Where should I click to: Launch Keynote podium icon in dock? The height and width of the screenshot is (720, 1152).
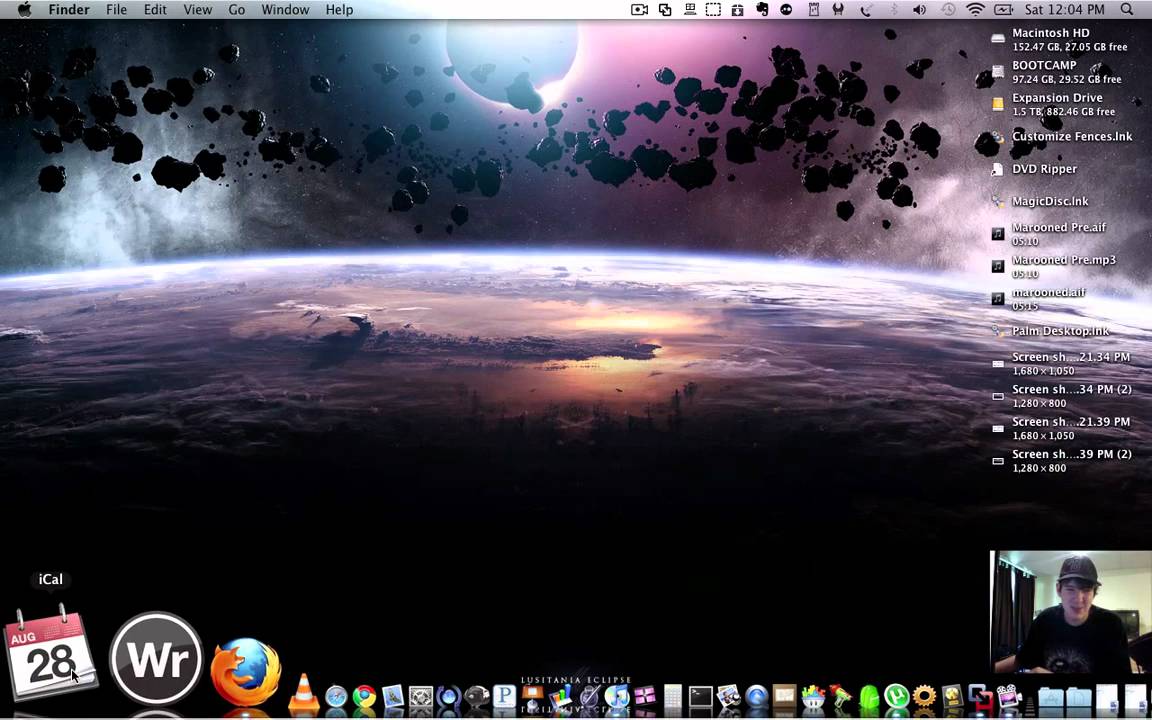(x=533, y=699)
